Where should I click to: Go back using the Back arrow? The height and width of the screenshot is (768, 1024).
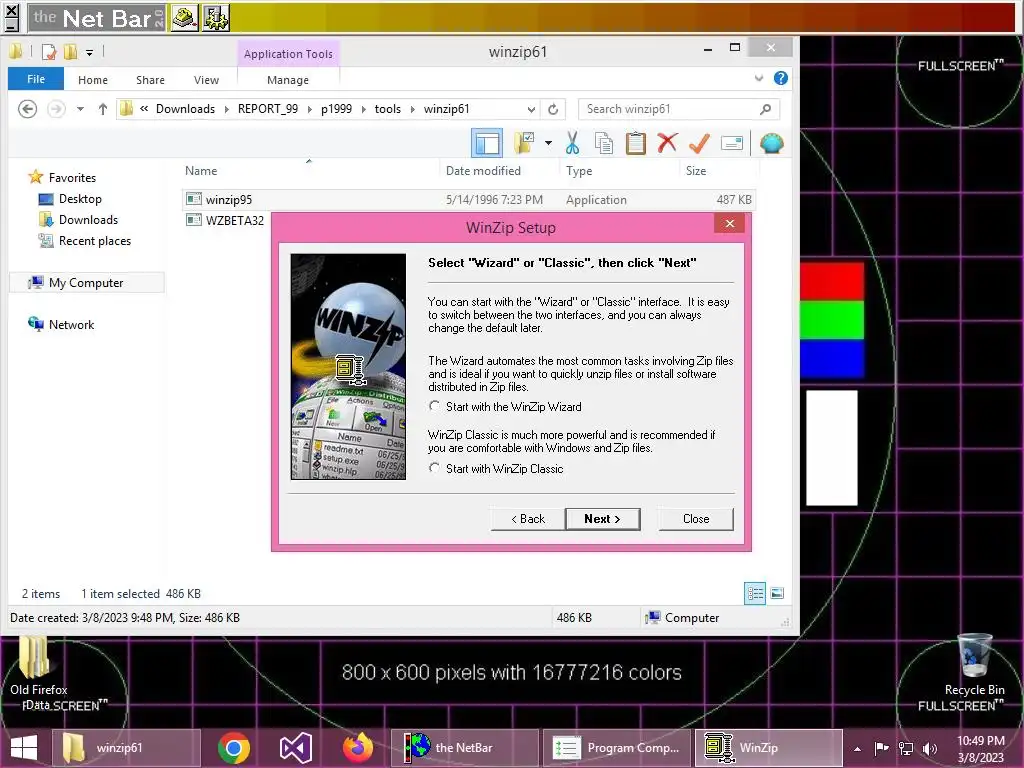coord(27,109)
